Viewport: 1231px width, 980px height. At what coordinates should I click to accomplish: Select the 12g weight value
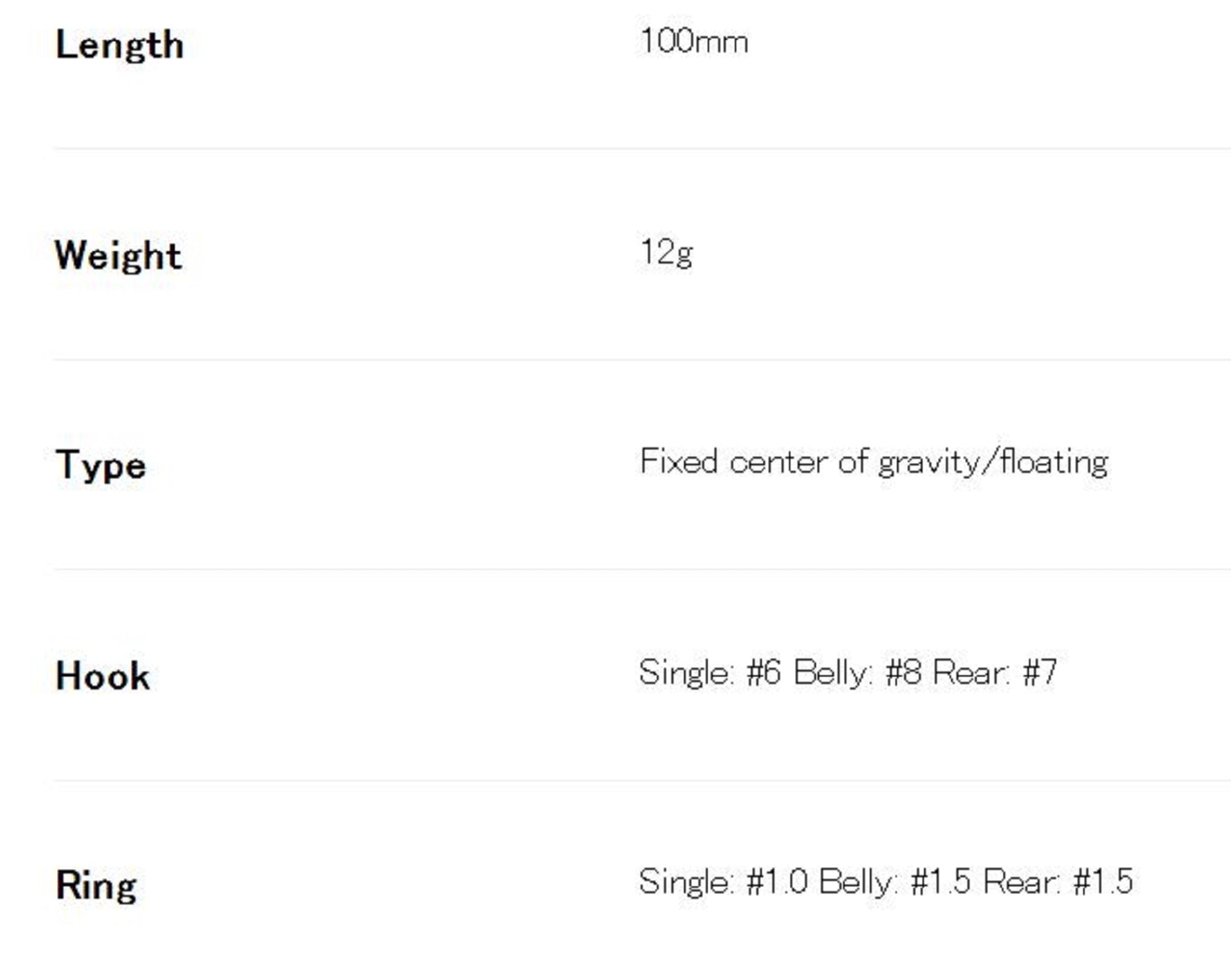pyautogui.click(x=667, y=252)
